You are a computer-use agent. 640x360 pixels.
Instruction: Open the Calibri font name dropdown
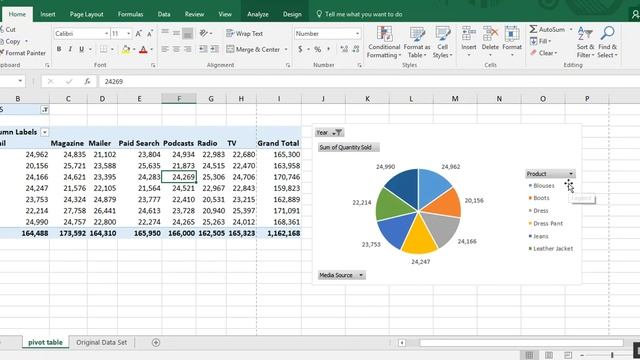[x=106, y=33]
